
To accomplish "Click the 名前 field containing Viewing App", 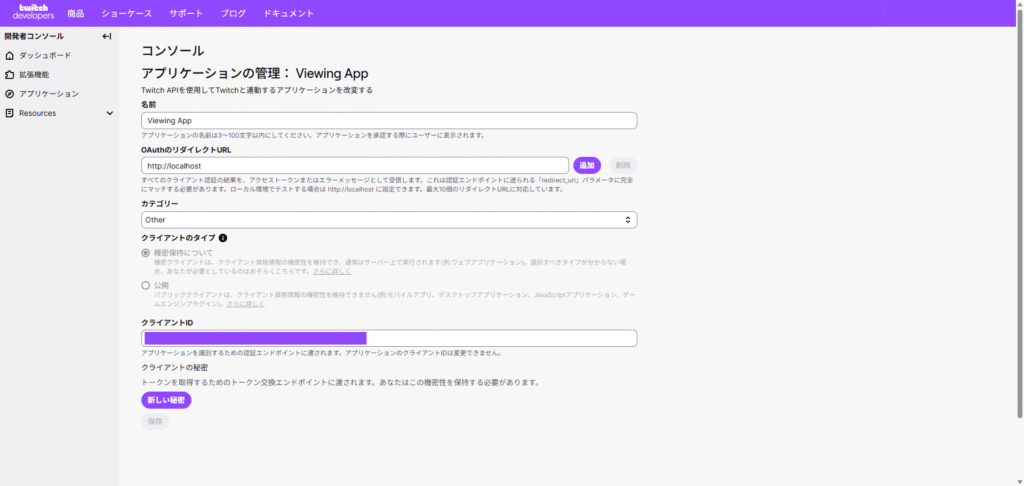I will tap(389, 121).
